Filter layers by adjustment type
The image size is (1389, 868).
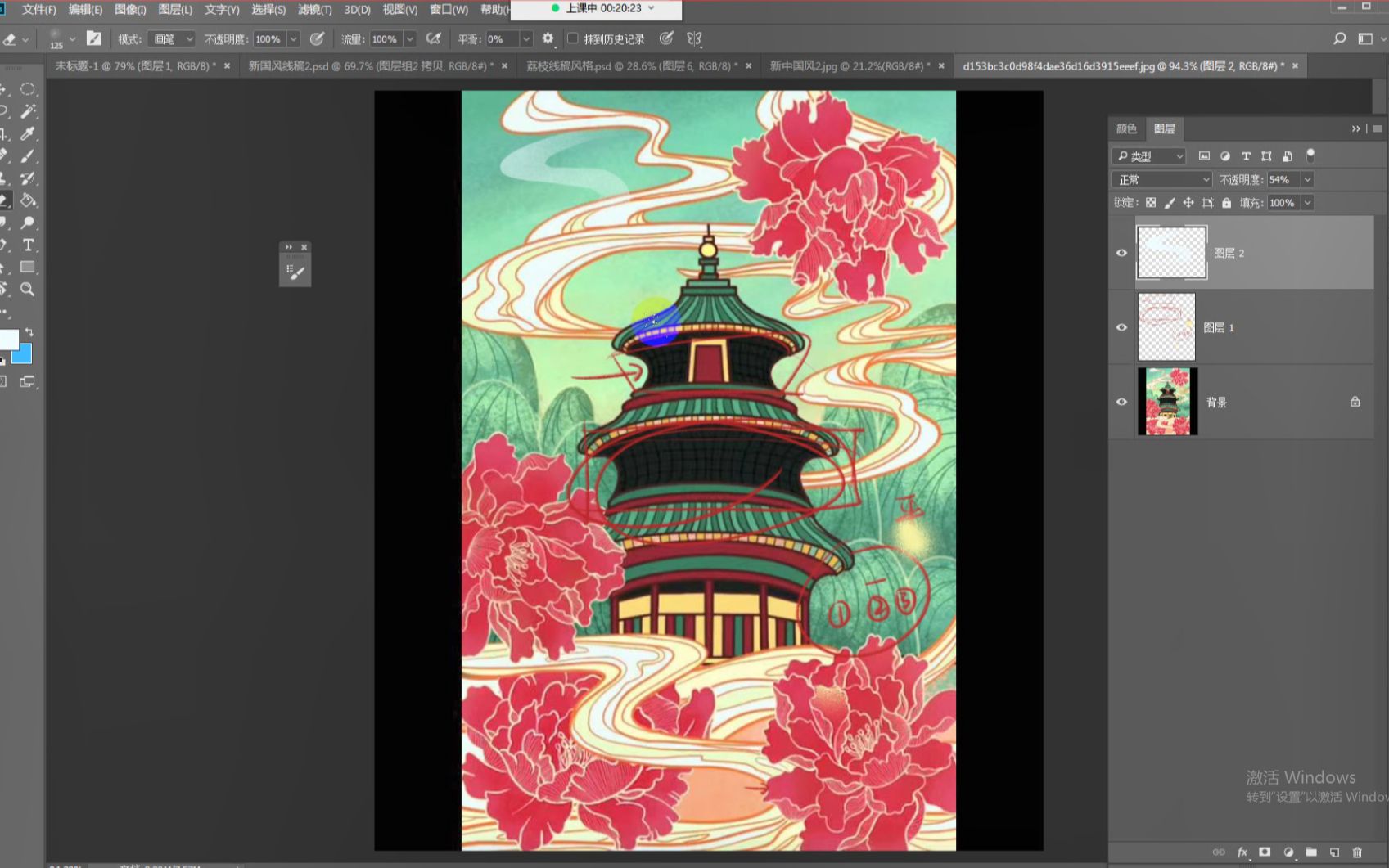point(1225,155)
